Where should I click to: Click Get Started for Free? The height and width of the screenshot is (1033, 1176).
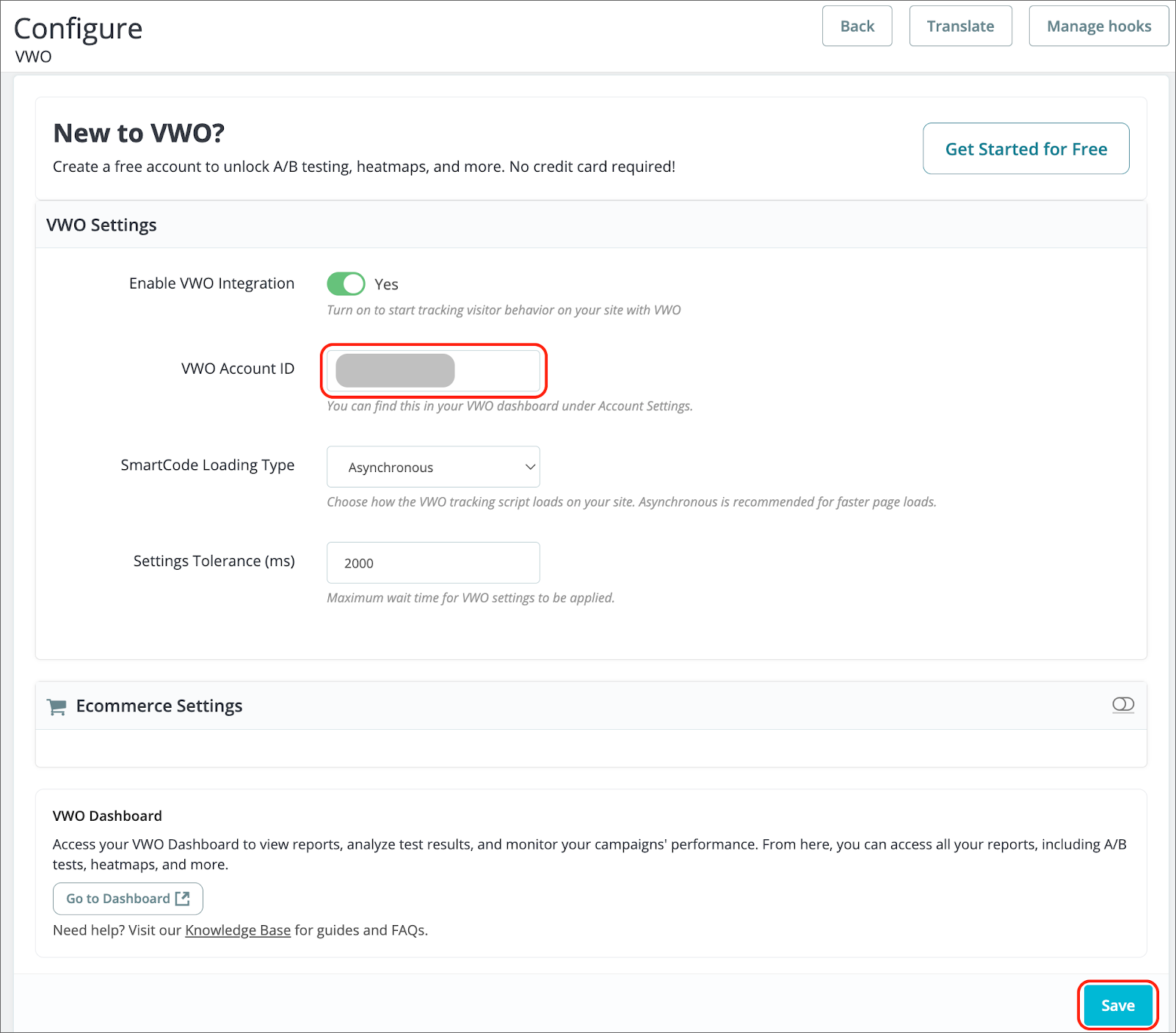click(1026, 149)
